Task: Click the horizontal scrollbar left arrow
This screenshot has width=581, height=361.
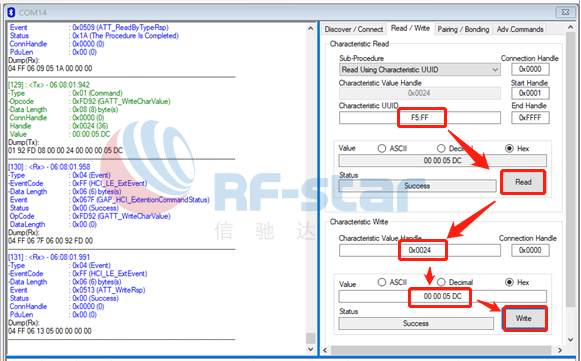Action: click(325, 350)
